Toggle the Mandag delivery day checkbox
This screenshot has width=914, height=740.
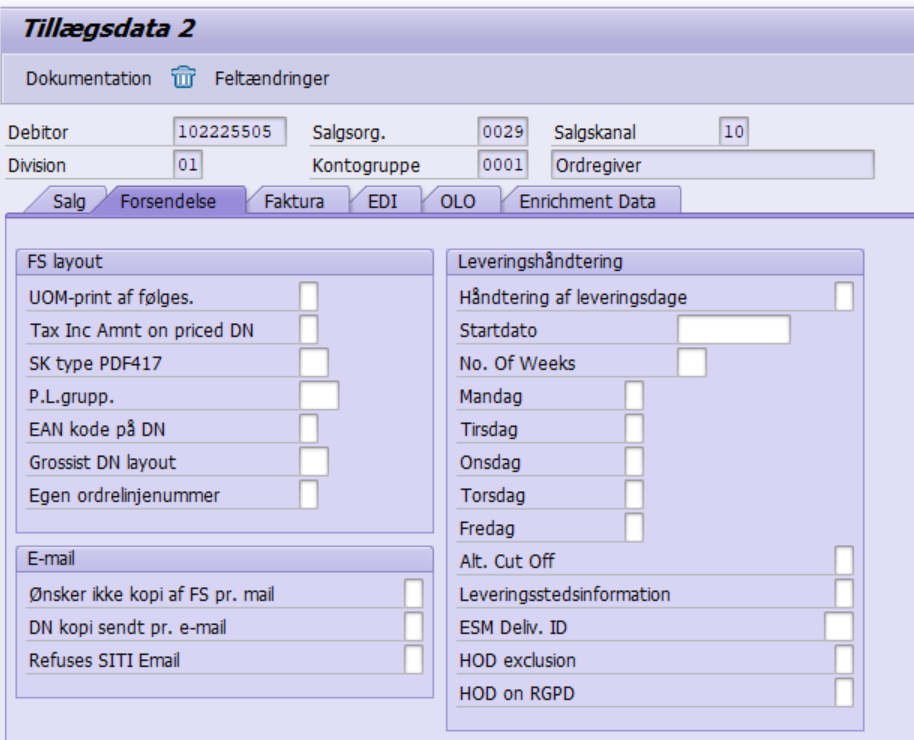pyautogui.click(x=634, y=396)
